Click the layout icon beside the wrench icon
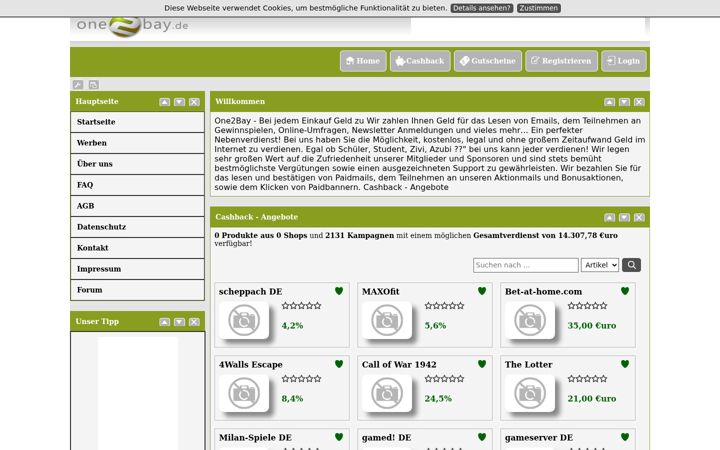Screen dimensions: 720x450 point(94,84)
